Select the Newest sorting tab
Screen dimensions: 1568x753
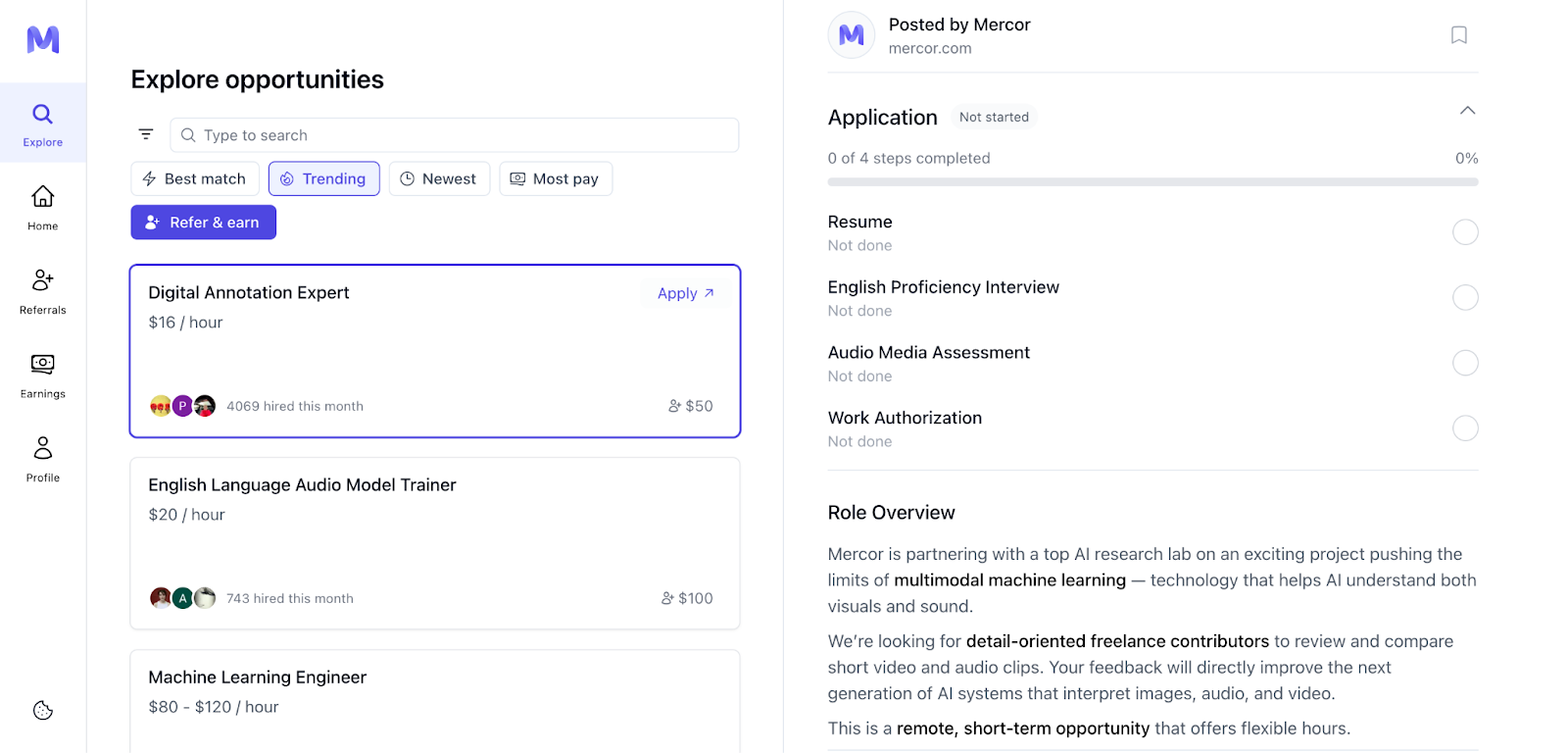coord(439,178)
